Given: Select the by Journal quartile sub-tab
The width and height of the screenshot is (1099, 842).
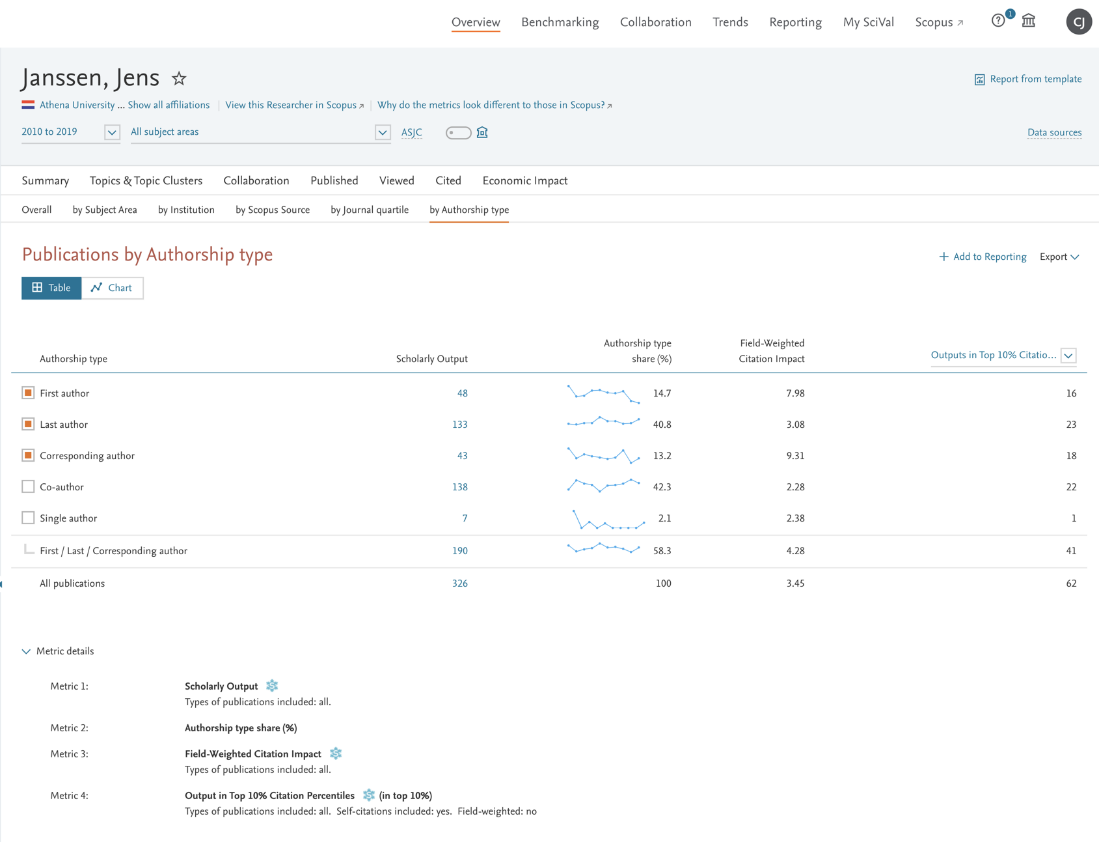Looking at the screenshot, I should [369, 210].
